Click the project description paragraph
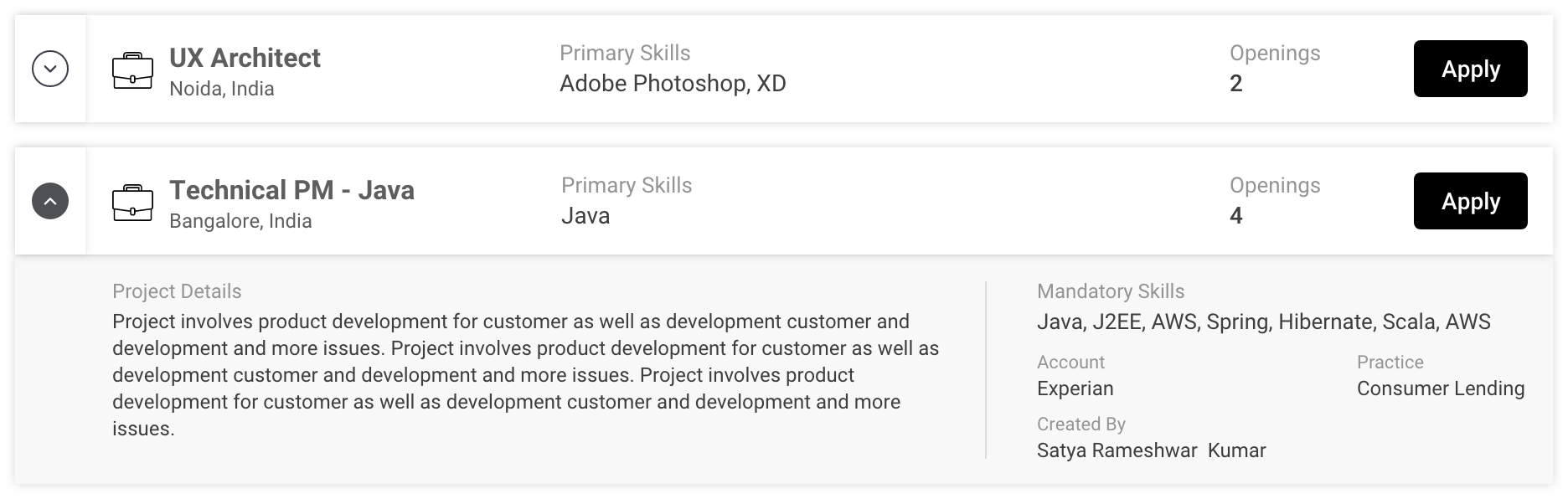 [x=526, y=375]
